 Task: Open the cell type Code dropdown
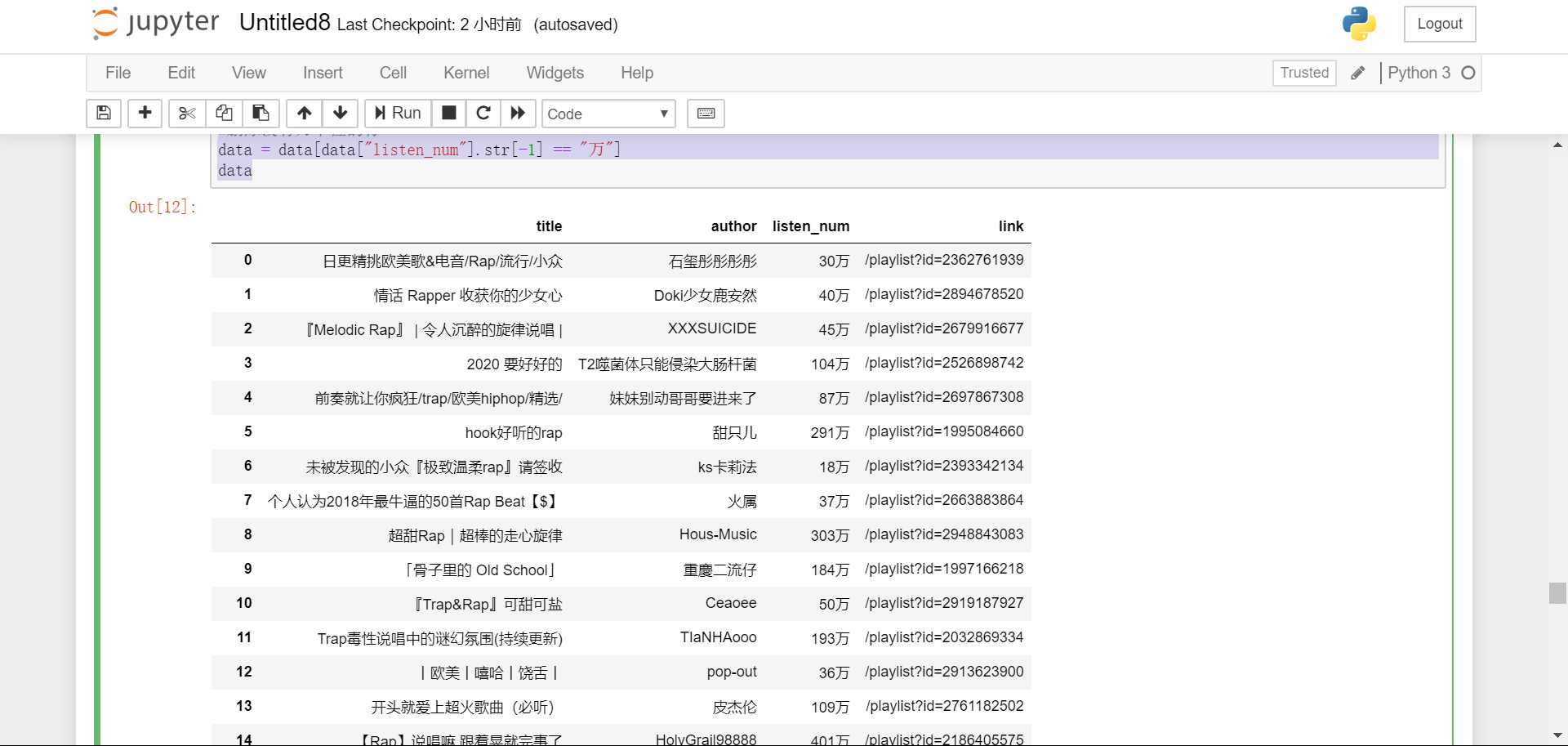tap(609, 114)
